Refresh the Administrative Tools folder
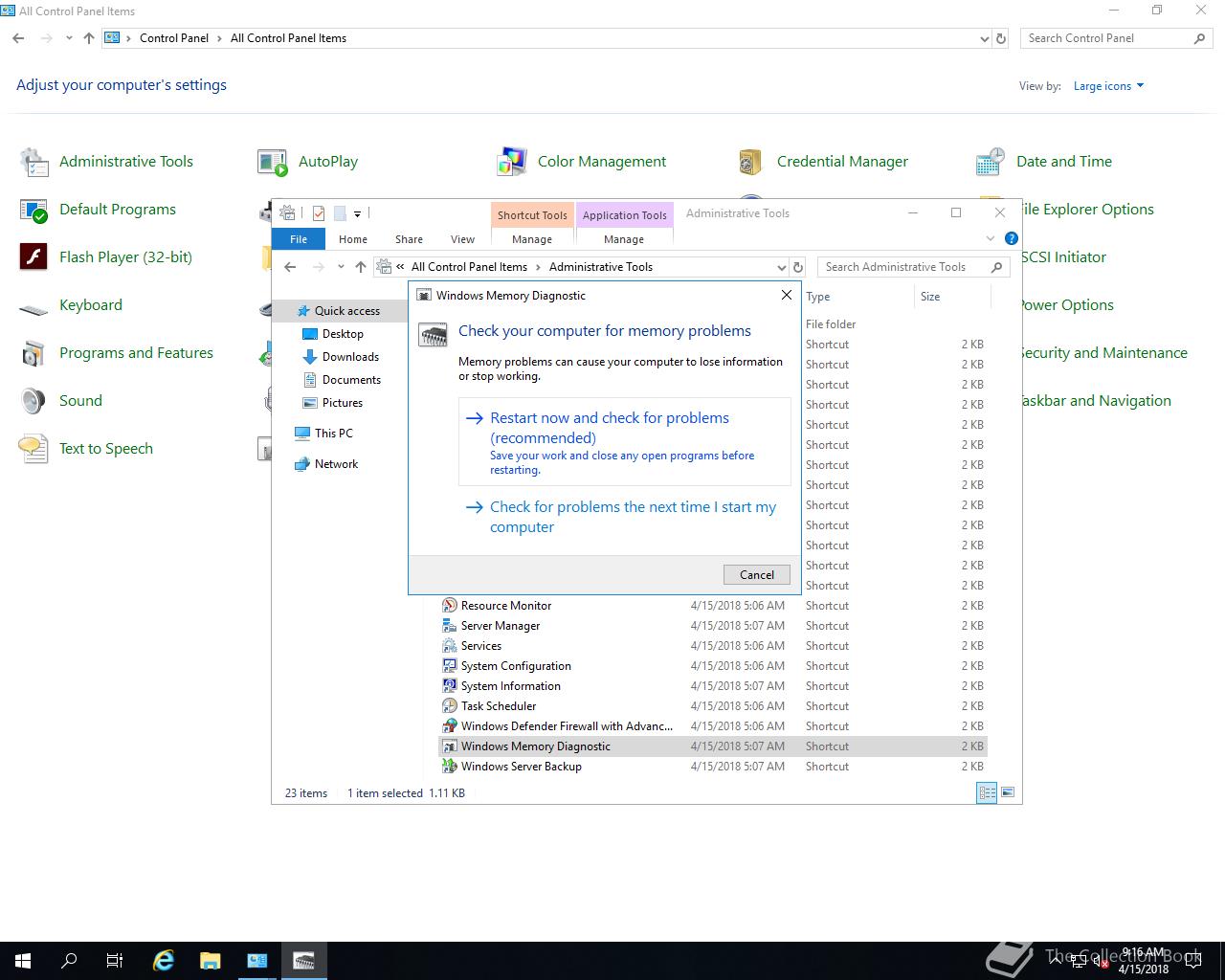Image resolution: width=1225 pixels, height=980 pixels. [x=798, y=268]
